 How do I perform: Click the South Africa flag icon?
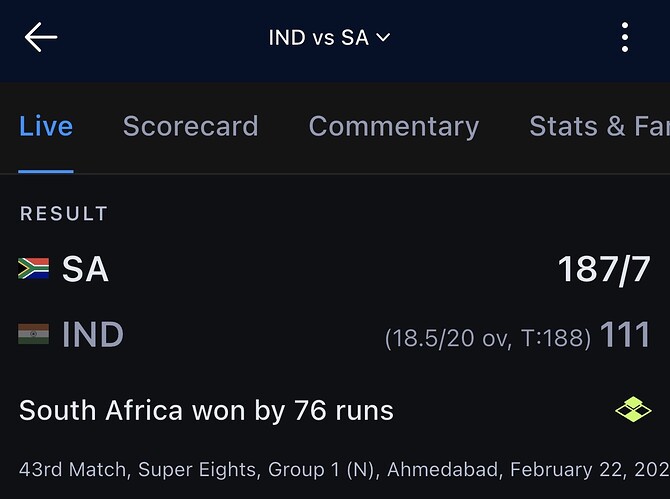tap(34, 268)
